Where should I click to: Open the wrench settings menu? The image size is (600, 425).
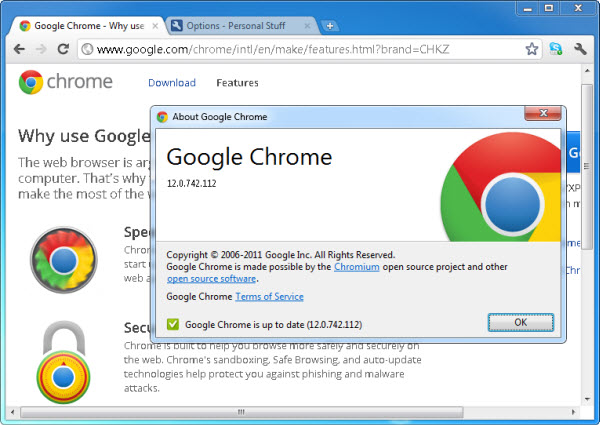pos(580,48)
